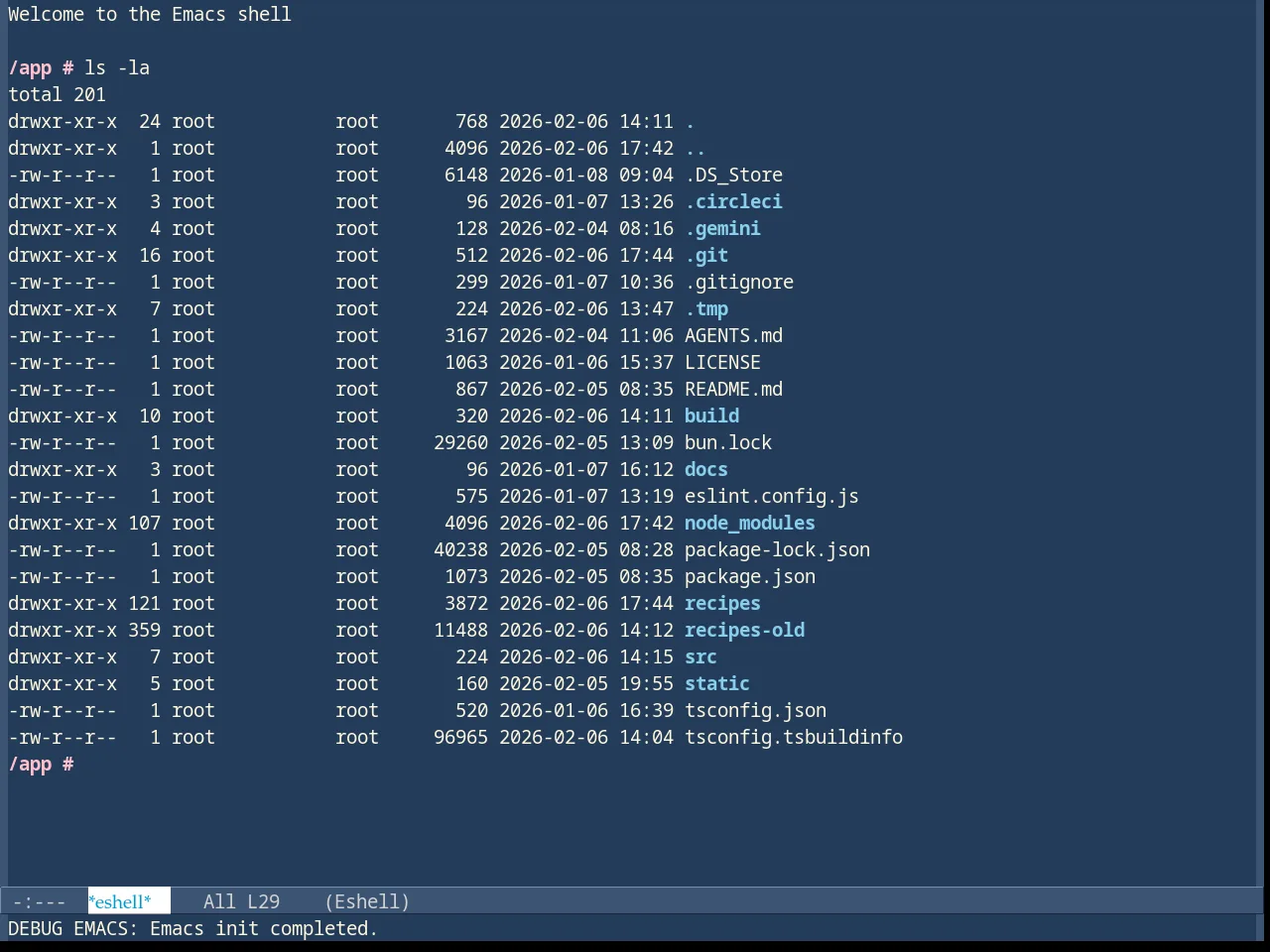Image resolution: width=1270 pixels, height=952 pixels.
Task: Click the .circleci directory name
Action: 733,201
